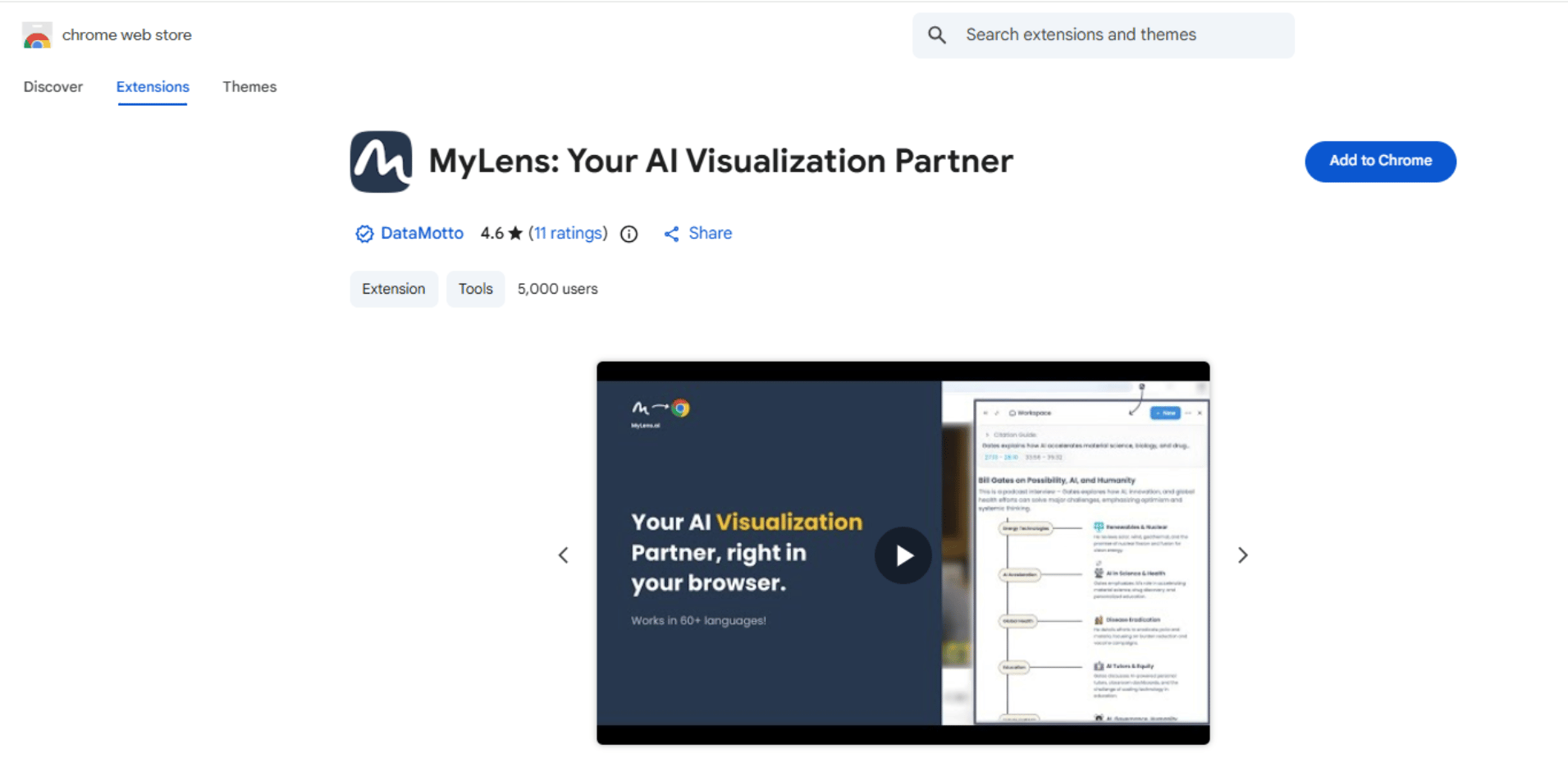
Task: Play the MyLens promo video
Action: pos(903,555)
